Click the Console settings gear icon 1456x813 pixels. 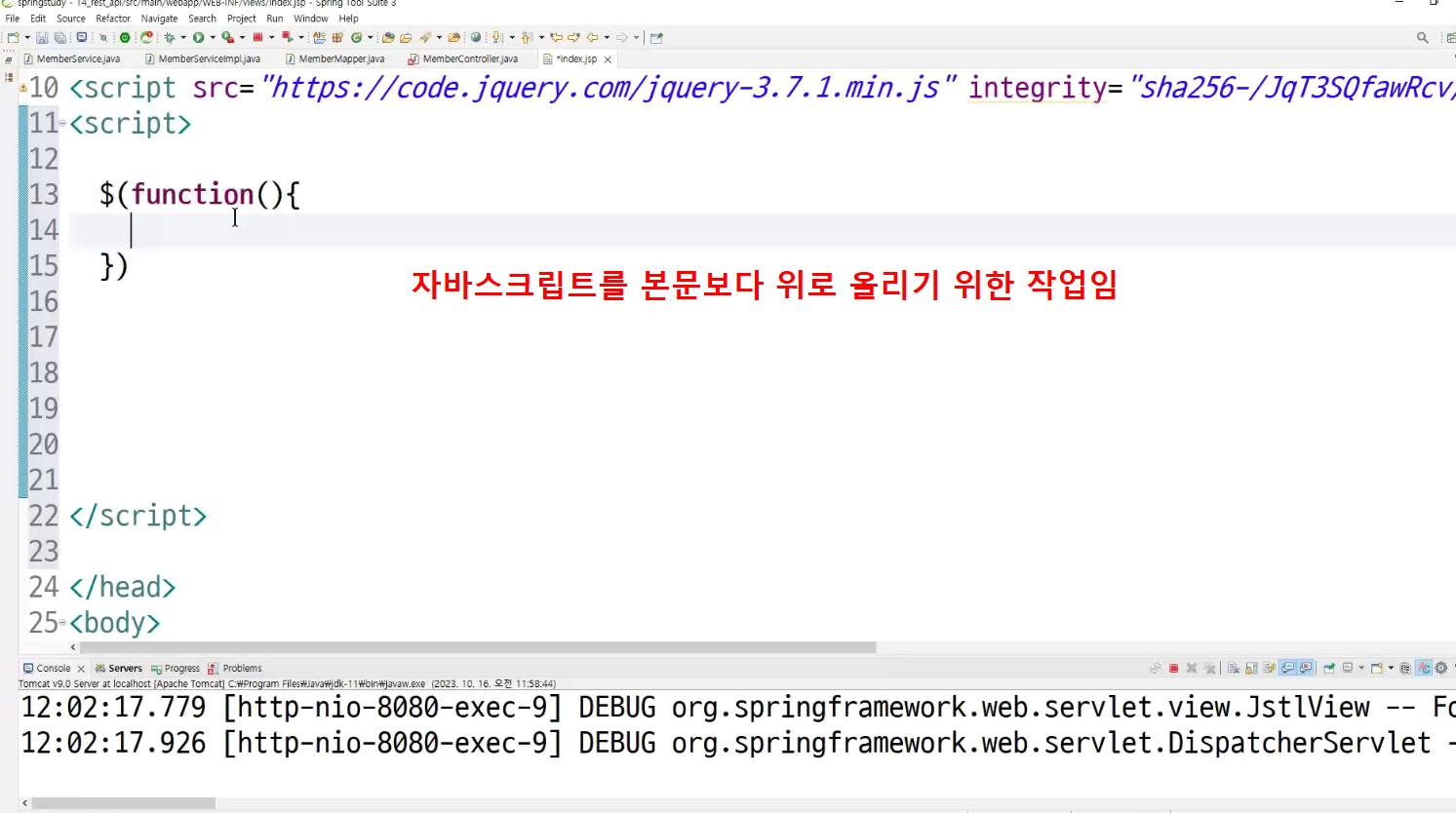[x=1440, y=668]
